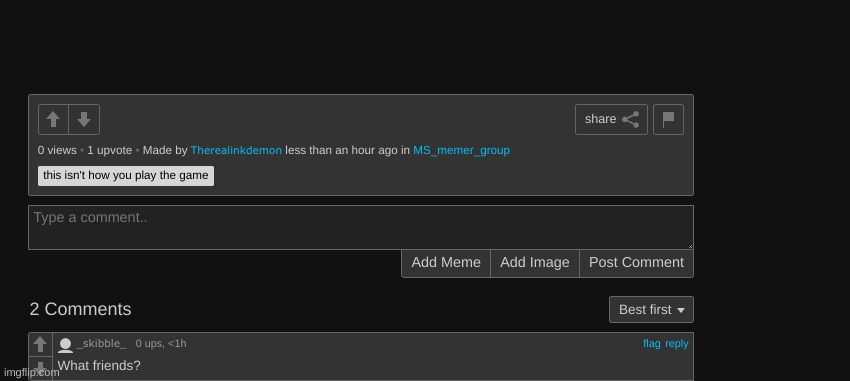Open the MS_memer_group stream
Screen dimensions: 850x381
coord(461,150)
